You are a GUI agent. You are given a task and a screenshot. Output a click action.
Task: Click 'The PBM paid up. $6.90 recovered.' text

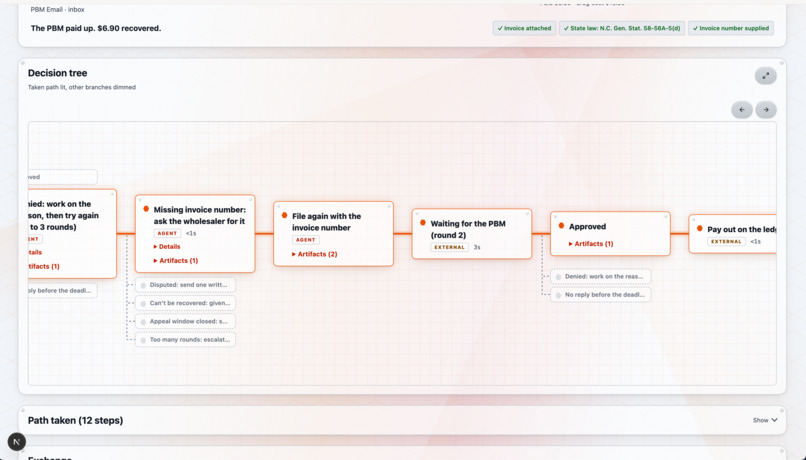click(x=96, y=28)
